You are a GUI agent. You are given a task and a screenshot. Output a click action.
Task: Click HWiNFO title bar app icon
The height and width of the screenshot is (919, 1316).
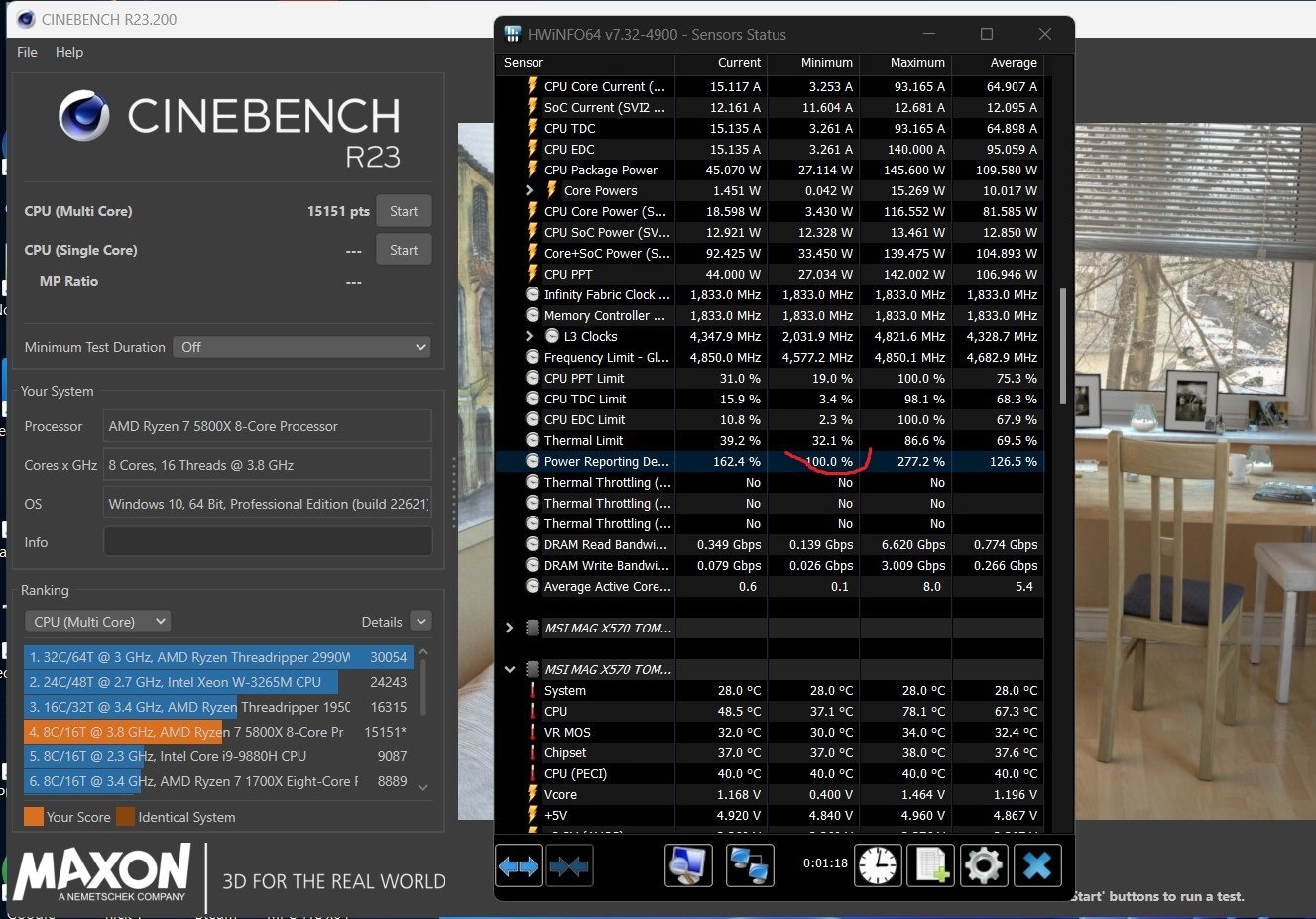[513, 34]
